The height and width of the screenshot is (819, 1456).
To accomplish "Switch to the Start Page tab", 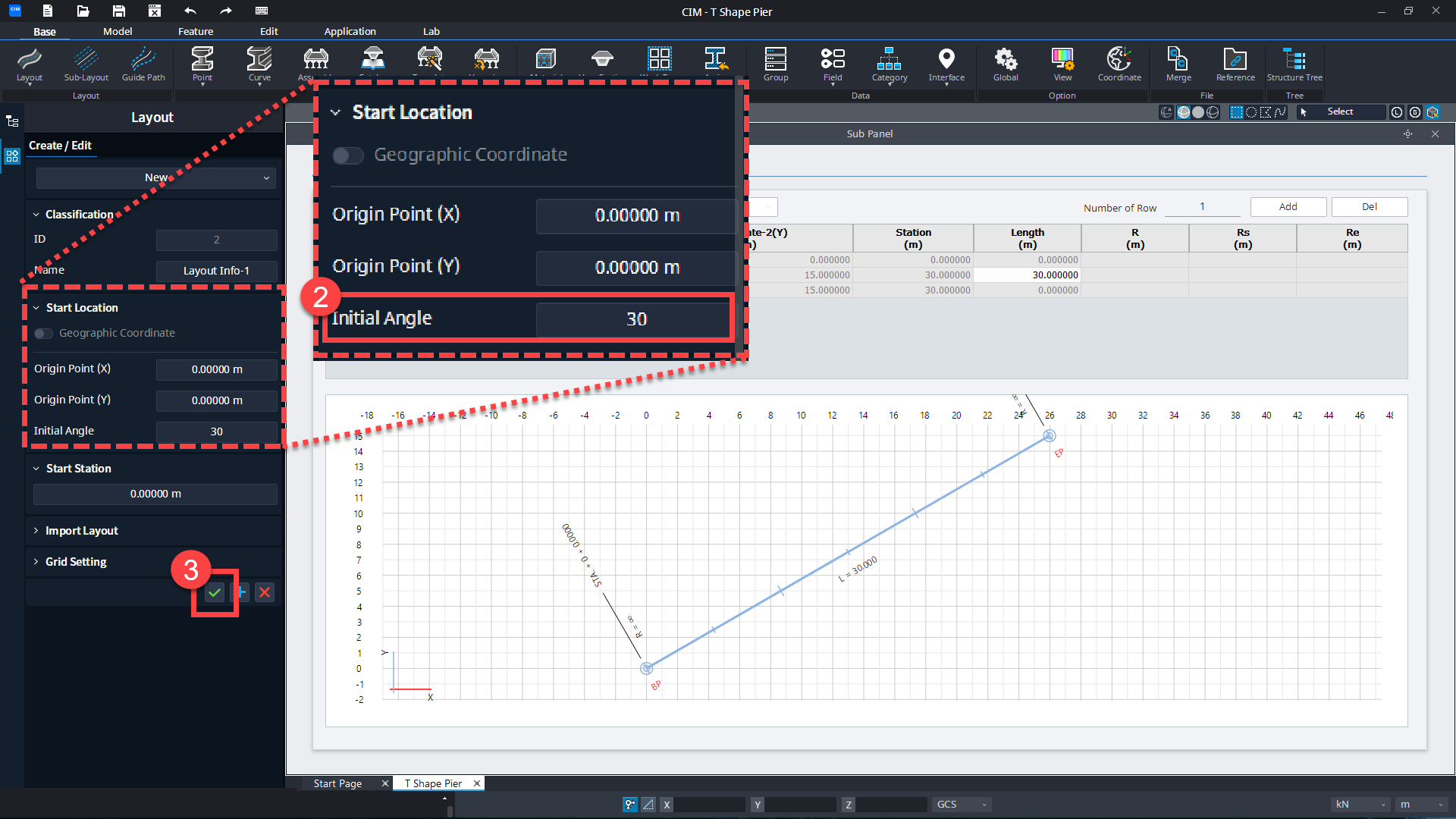I will coord(337,783).
